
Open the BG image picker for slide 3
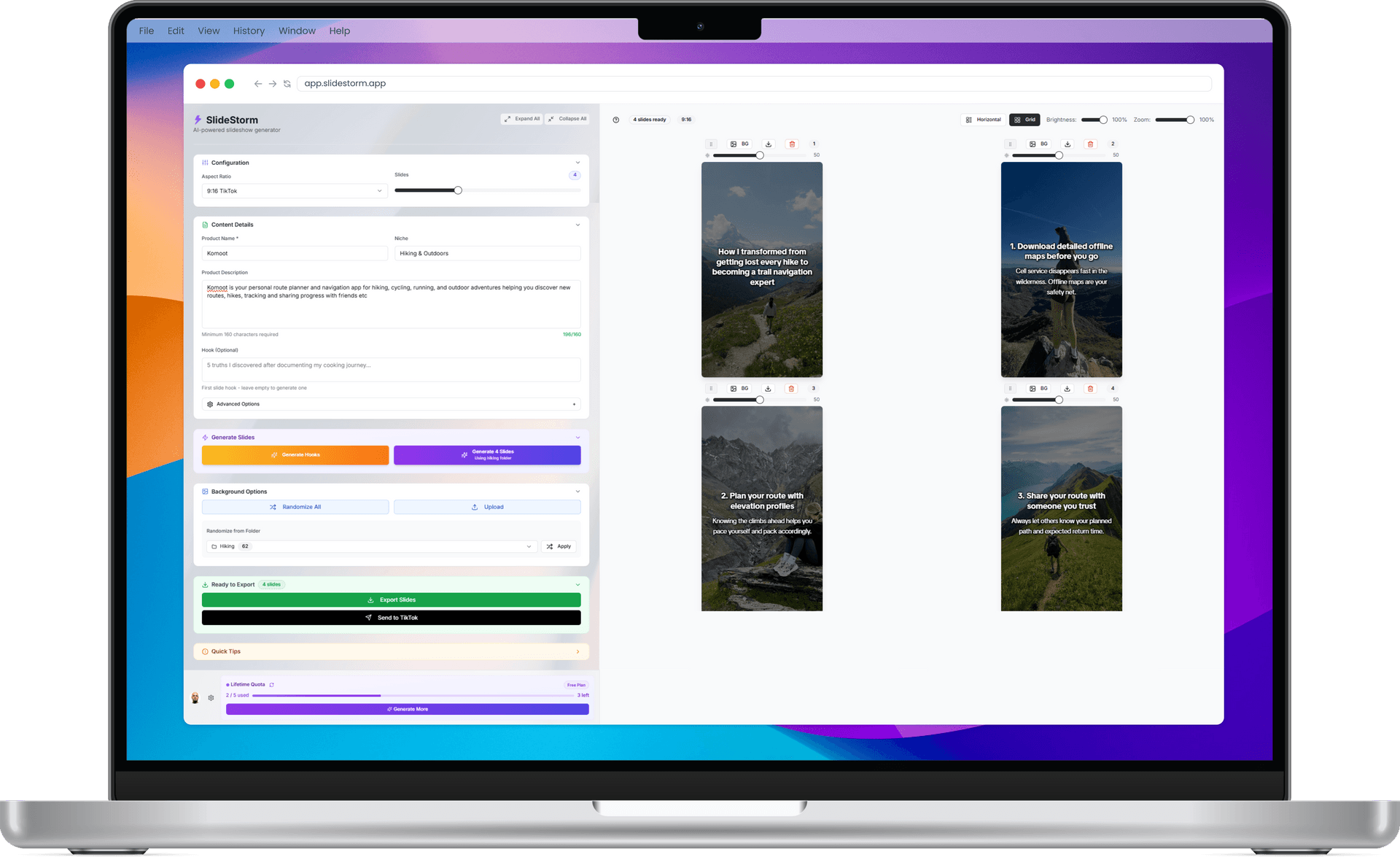739,389
